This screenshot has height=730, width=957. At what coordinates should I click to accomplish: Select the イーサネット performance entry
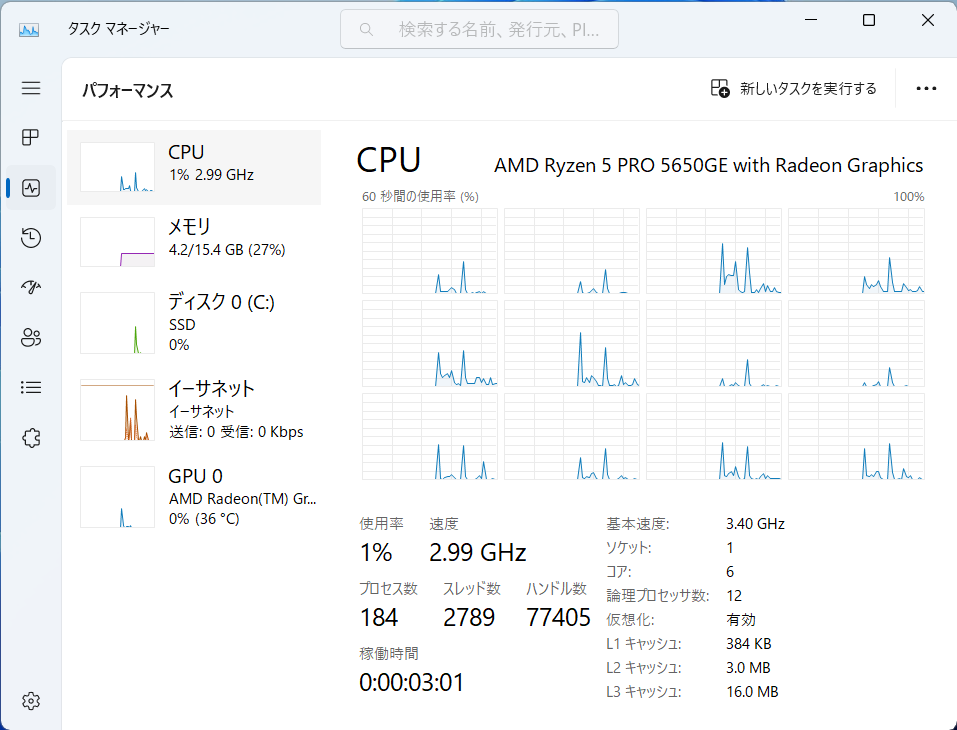(x=194, y=410)
